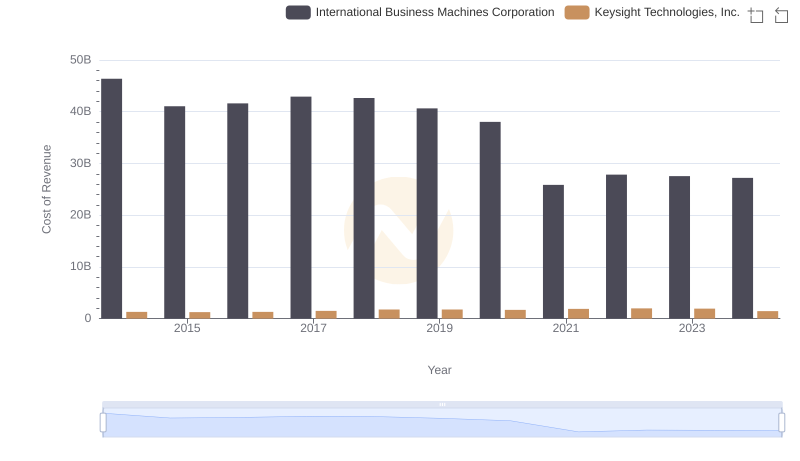Click the 10B y-axis label
This screenshot has width=800, height=461.
click(81, 267)
